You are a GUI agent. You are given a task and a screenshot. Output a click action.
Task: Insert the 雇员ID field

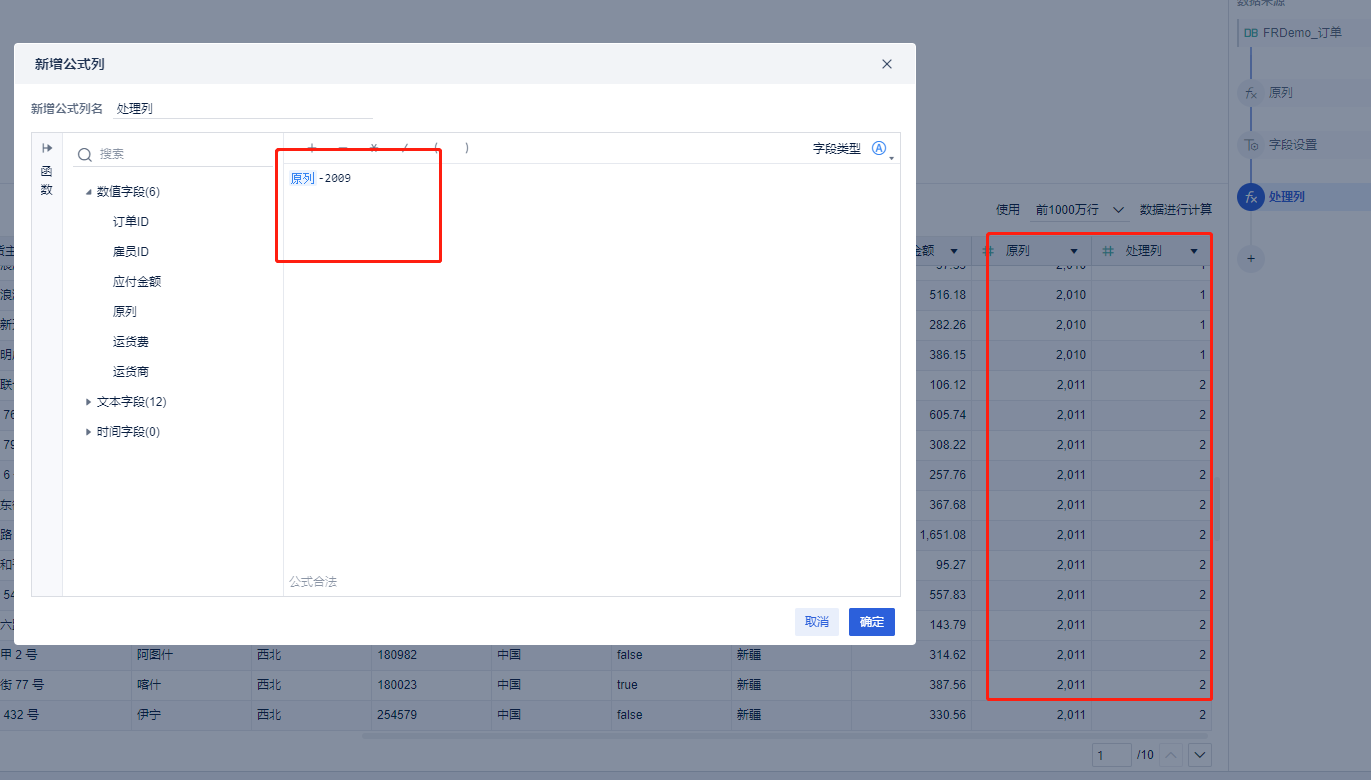tap(131, 252)
